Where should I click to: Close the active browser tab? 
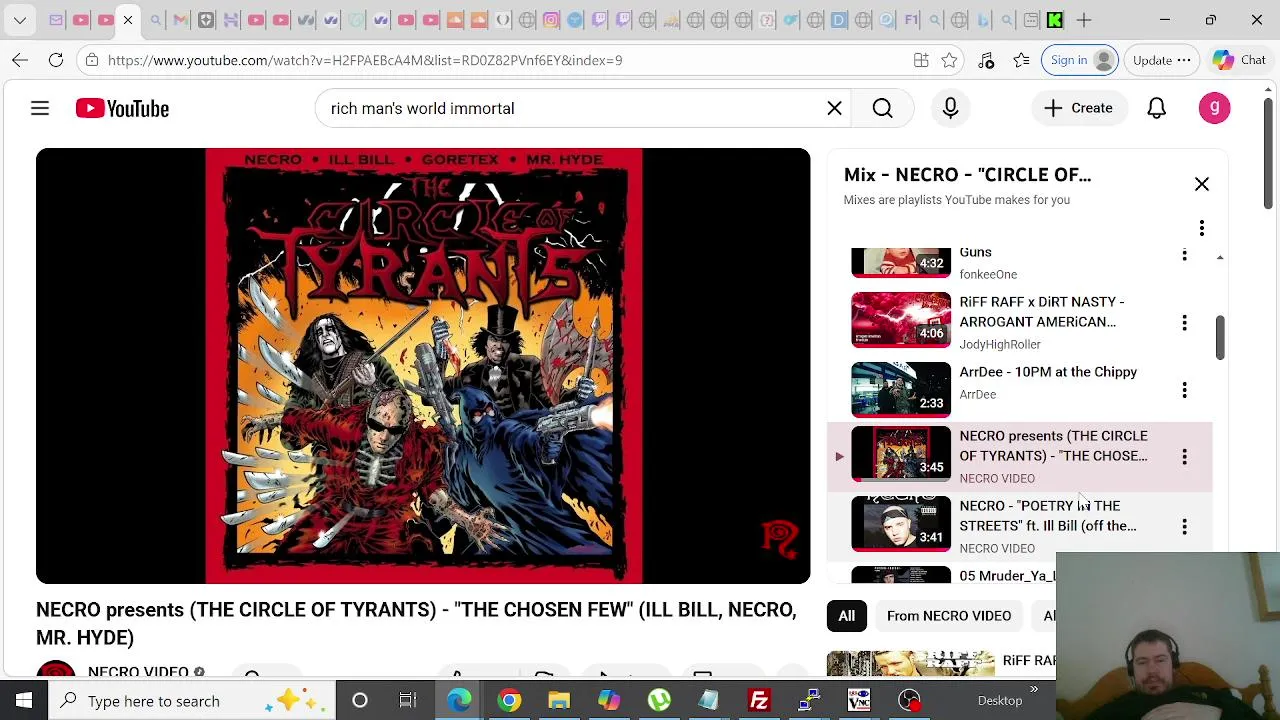[128, 20]
